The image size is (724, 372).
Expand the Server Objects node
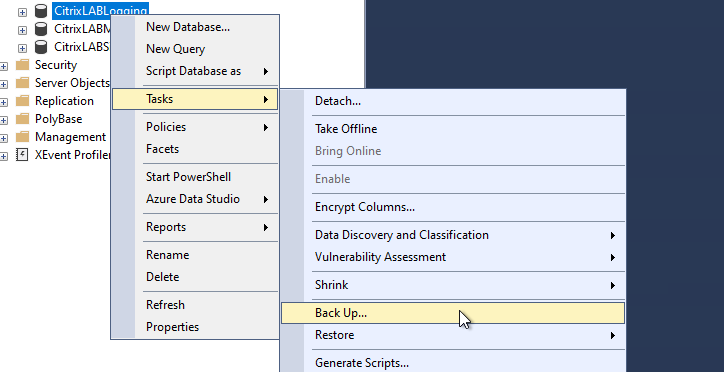coord(4,84)
